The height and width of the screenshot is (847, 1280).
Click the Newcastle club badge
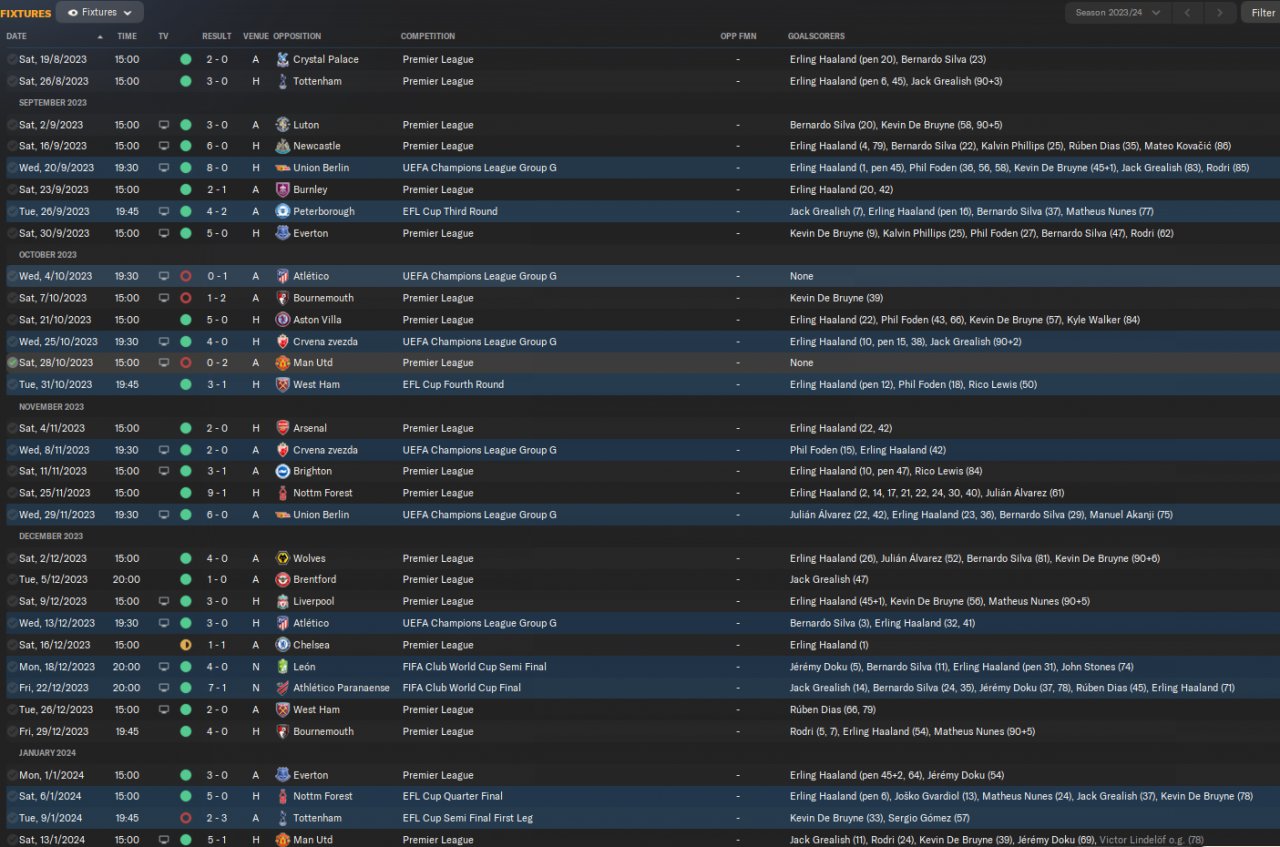coord(283,146)
